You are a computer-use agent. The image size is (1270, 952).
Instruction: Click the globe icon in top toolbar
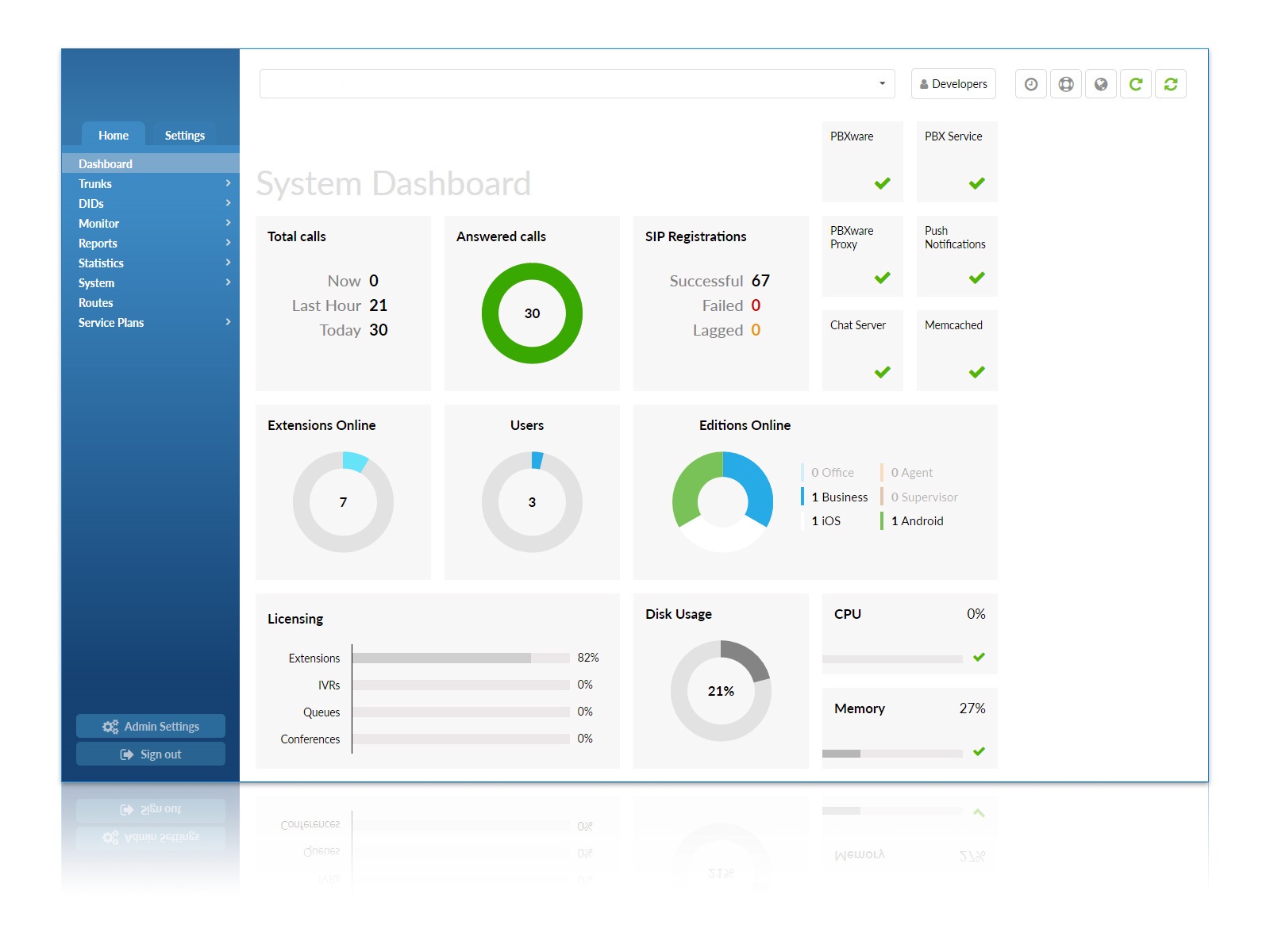[1100, 84]
